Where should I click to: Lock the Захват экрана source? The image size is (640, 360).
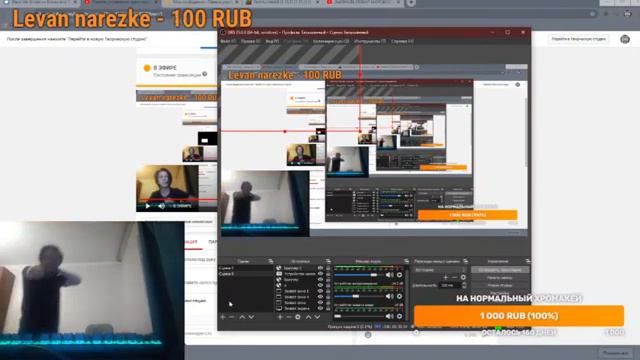coord(328,309)
